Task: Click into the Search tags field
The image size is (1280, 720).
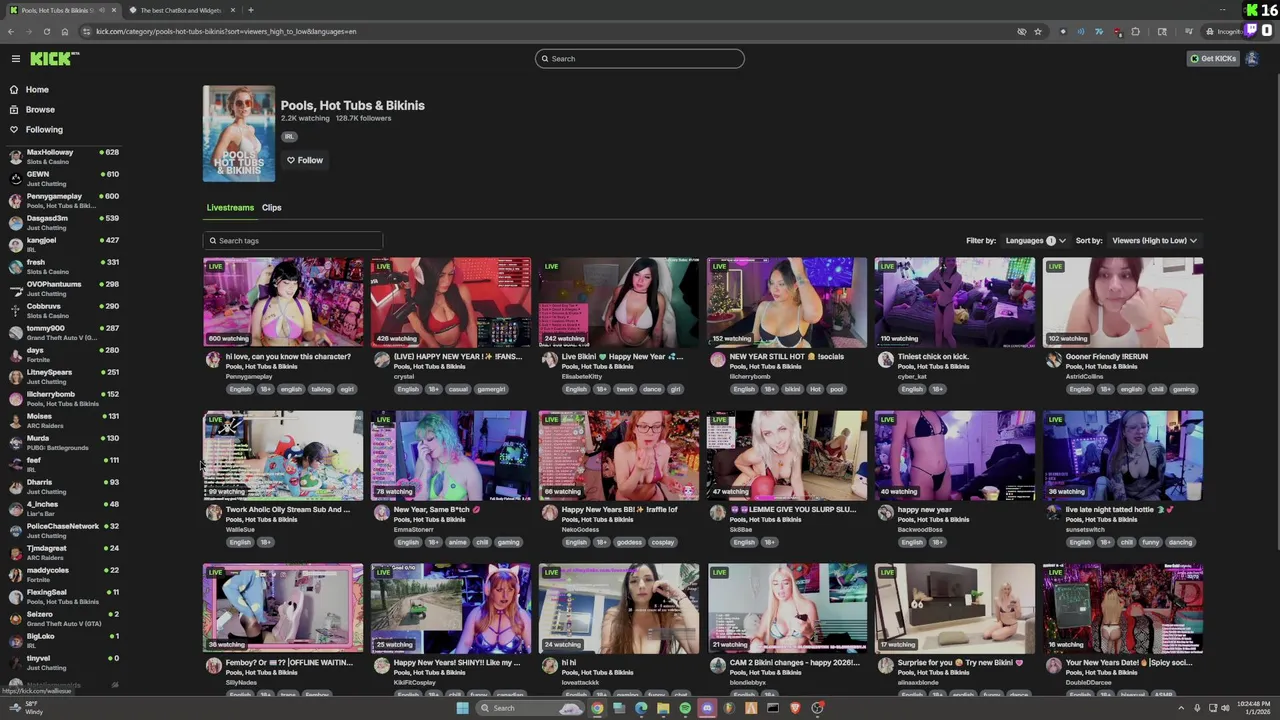Action: click(293, 241)
